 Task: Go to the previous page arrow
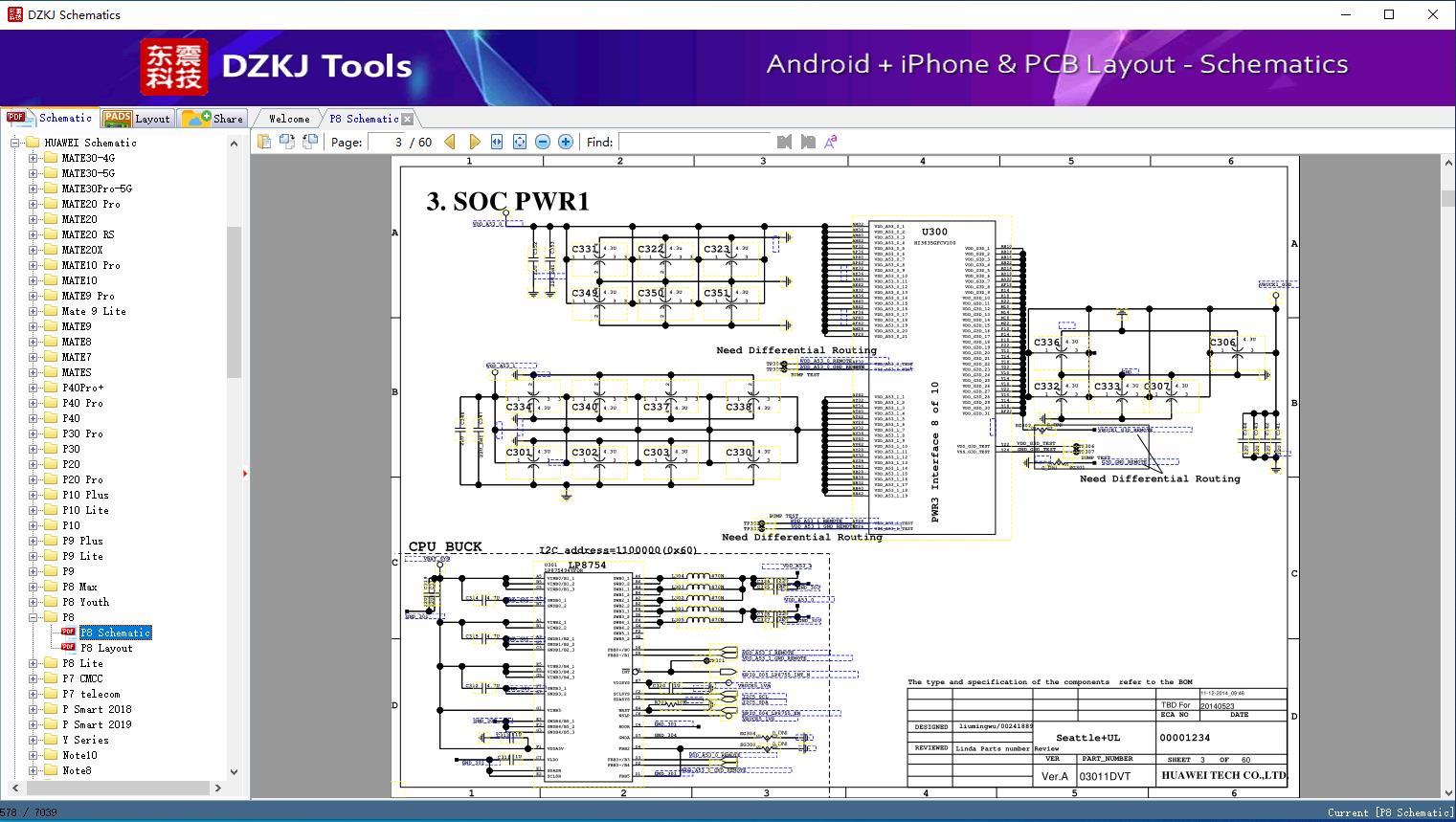point(450,142)
